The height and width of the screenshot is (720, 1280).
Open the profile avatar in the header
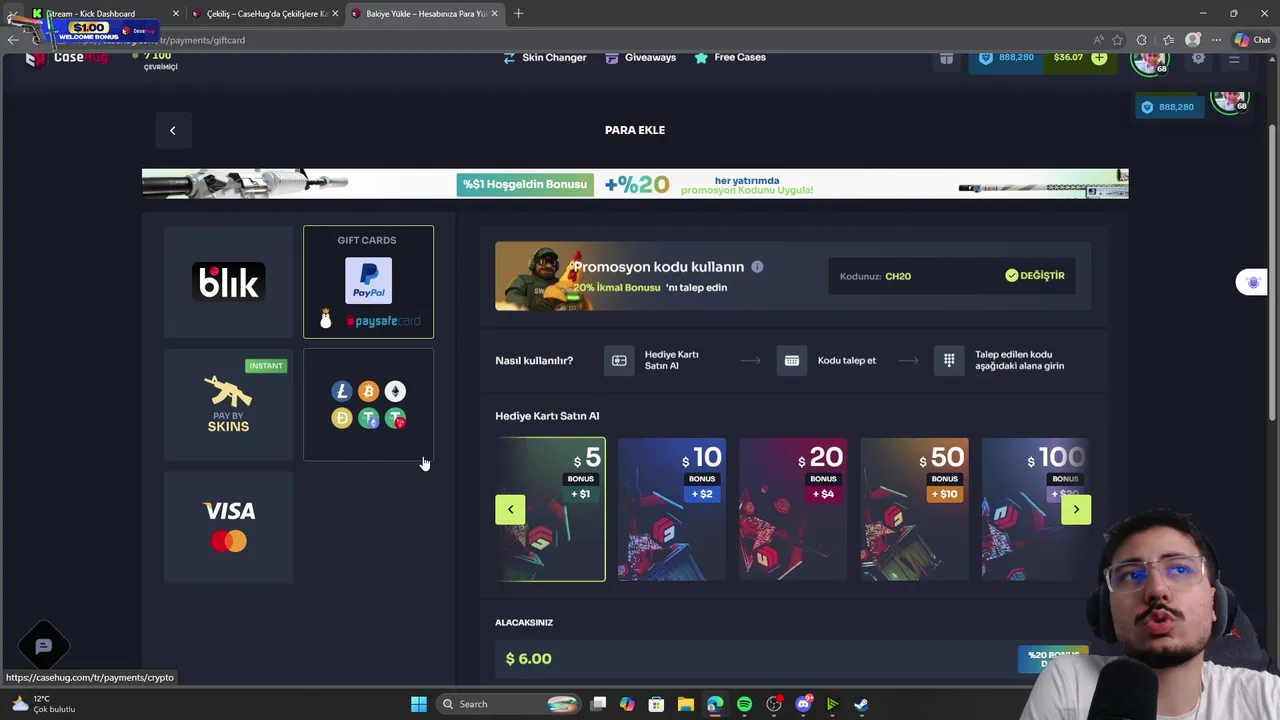tap(1150, 60)
